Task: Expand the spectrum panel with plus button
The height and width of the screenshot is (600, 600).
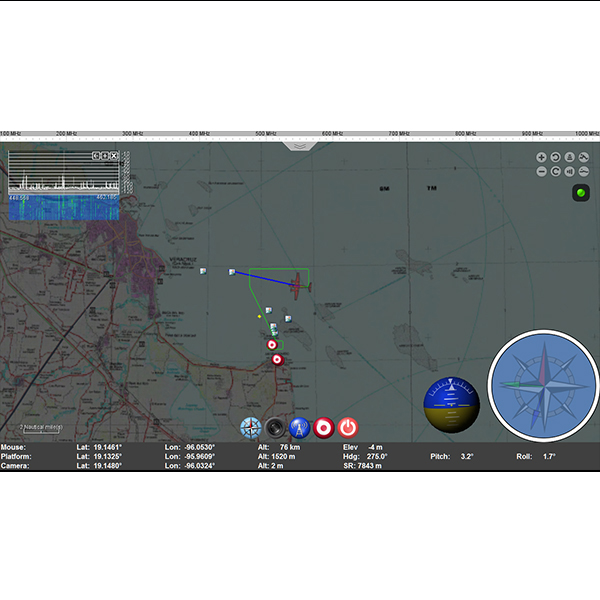Action: click(x=105, y=155)
